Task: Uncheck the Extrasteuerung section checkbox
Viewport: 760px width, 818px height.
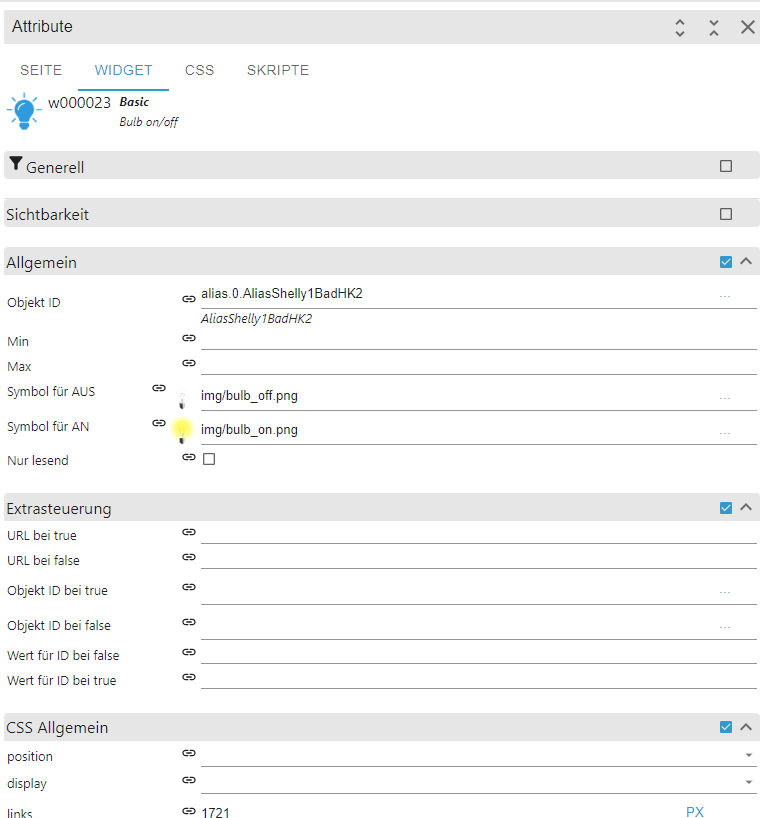Action: [x=726, y=508]
